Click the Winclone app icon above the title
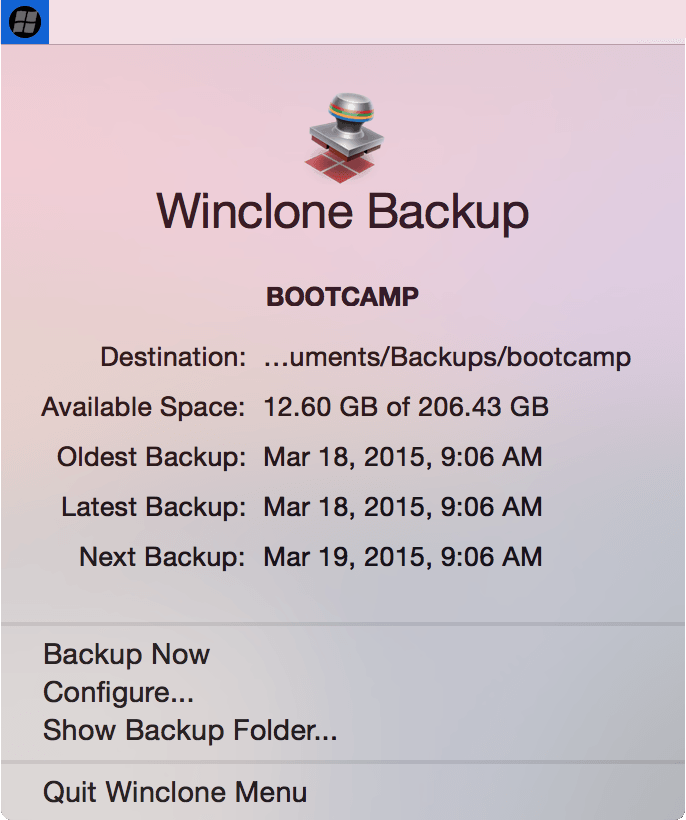The image size is (686, 820). (342, 135)
